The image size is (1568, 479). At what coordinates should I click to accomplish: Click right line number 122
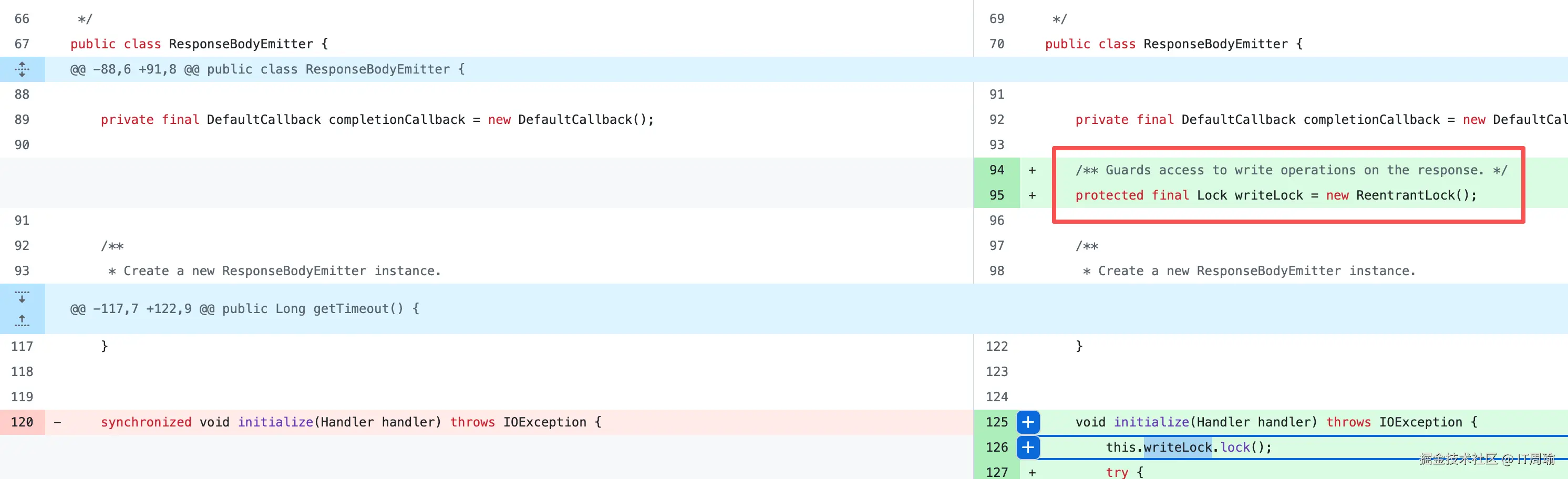996,346
